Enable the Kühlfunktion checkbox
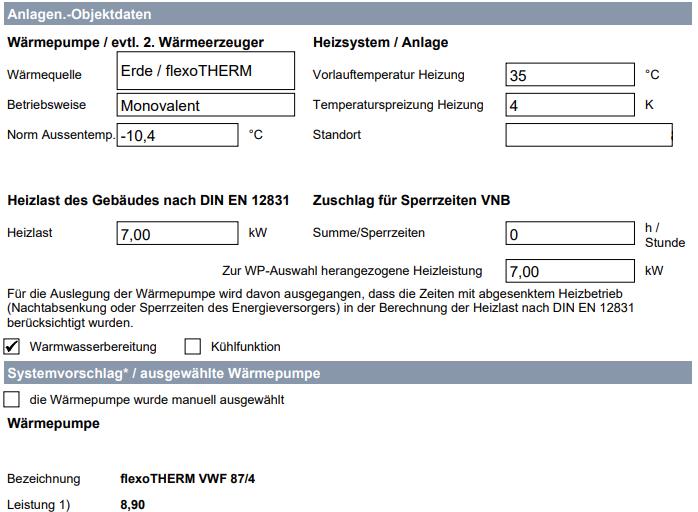Image resolution: width=698 pixels, height=512 pixels. point(193,347)
